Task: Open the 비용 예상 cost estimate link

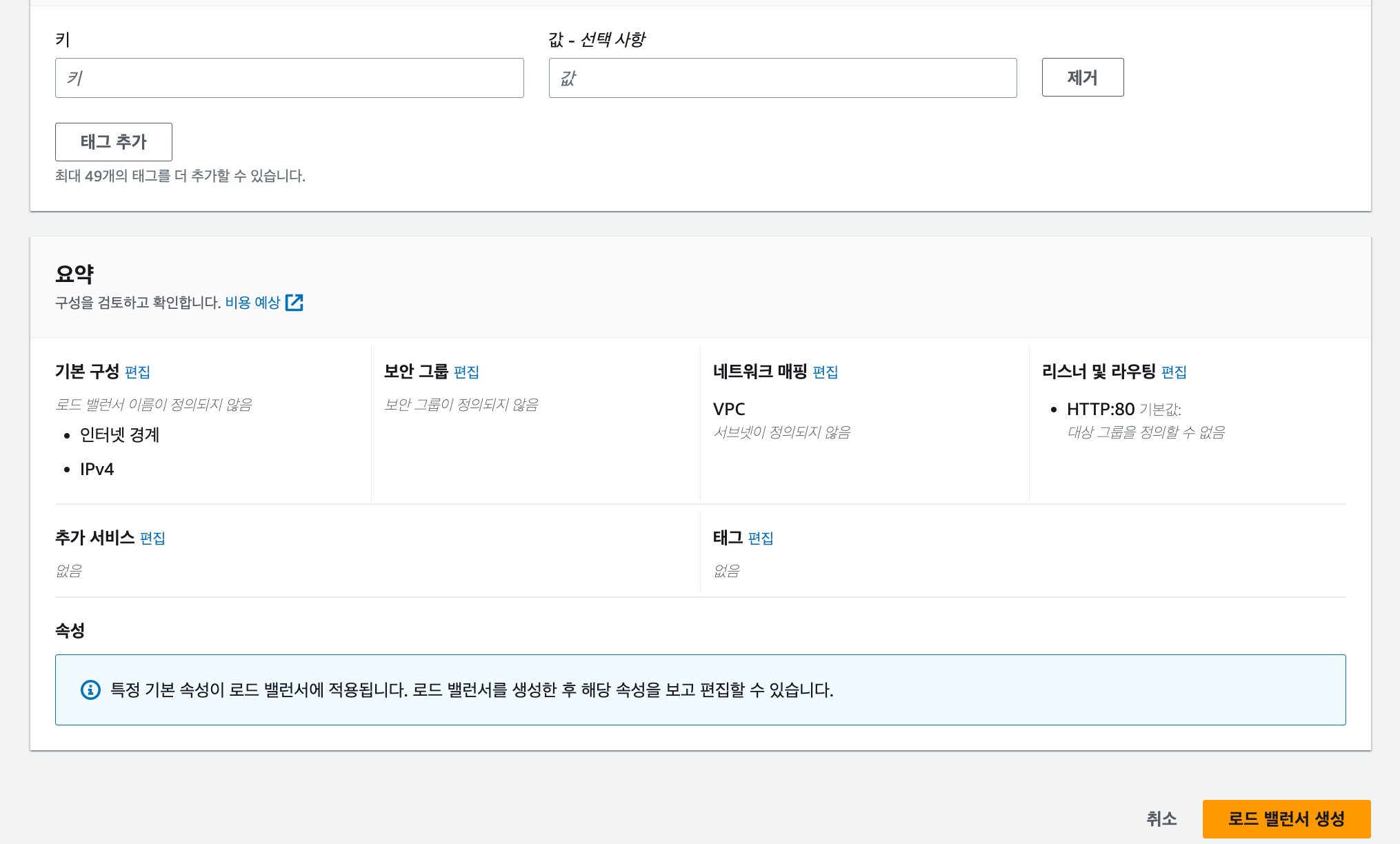Action: pyautogui.click(x=253, y=302)
